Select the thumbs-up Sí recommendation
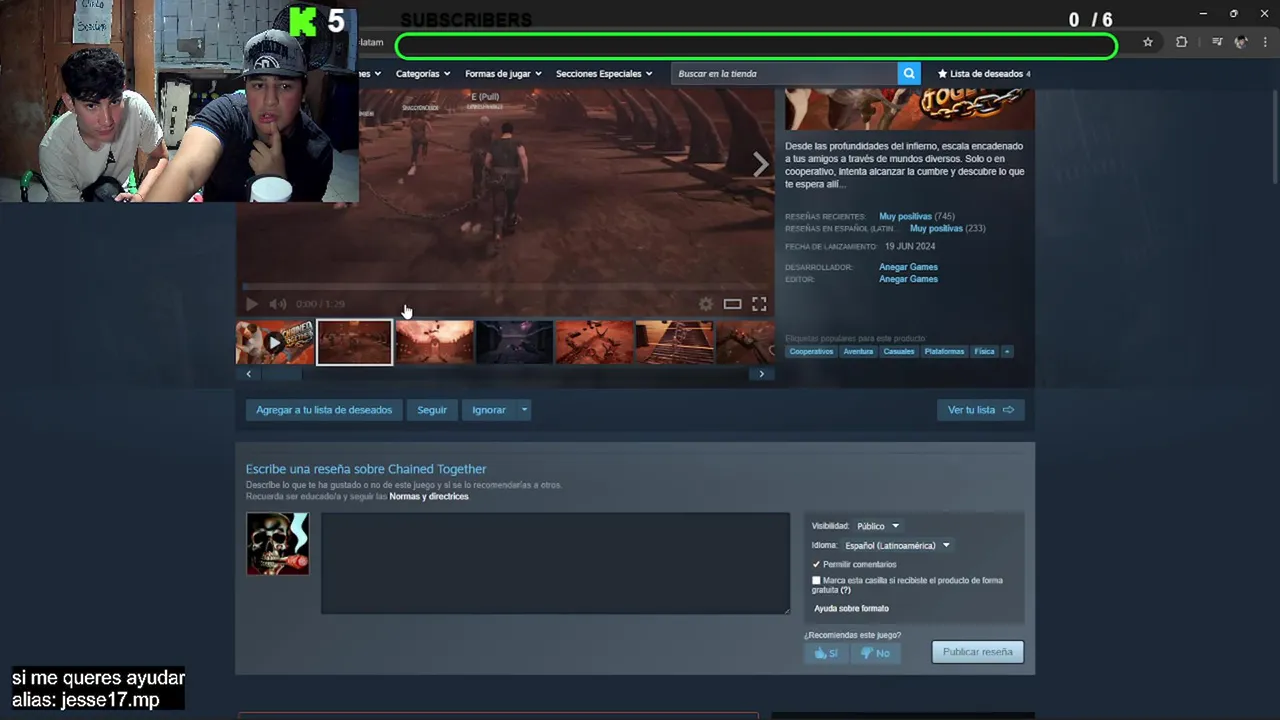This screenshot has width=1280, height=720. (x=826, y=653)
